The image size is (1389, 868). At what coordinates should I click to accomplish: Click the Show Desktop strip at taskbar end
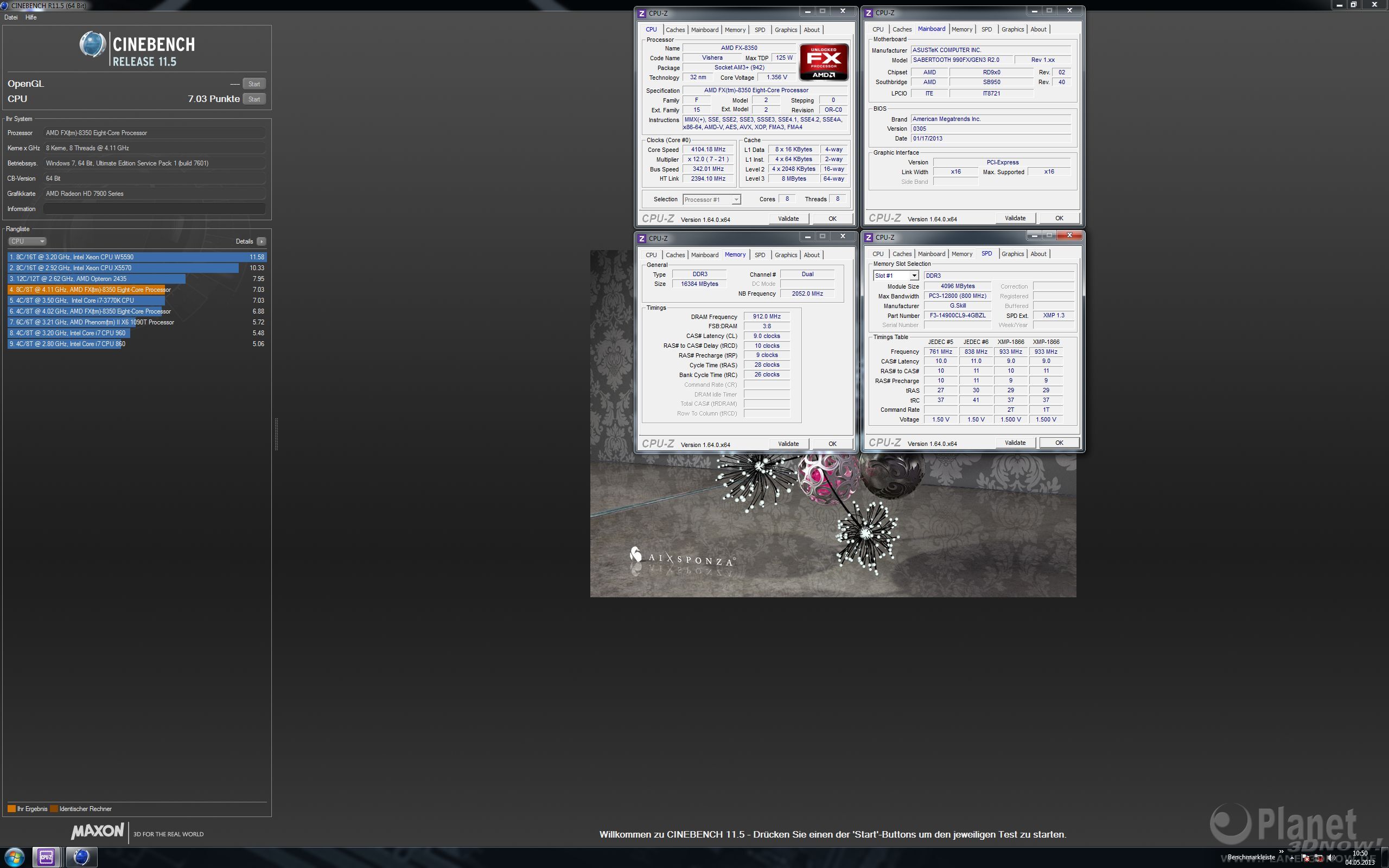click(1385, 857)
